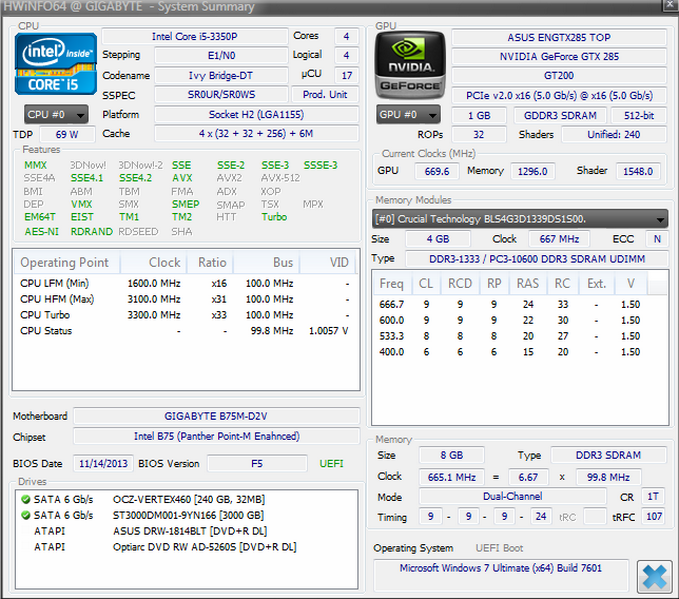Click the VID column header

pyautogui.click(x=328, y=262)
